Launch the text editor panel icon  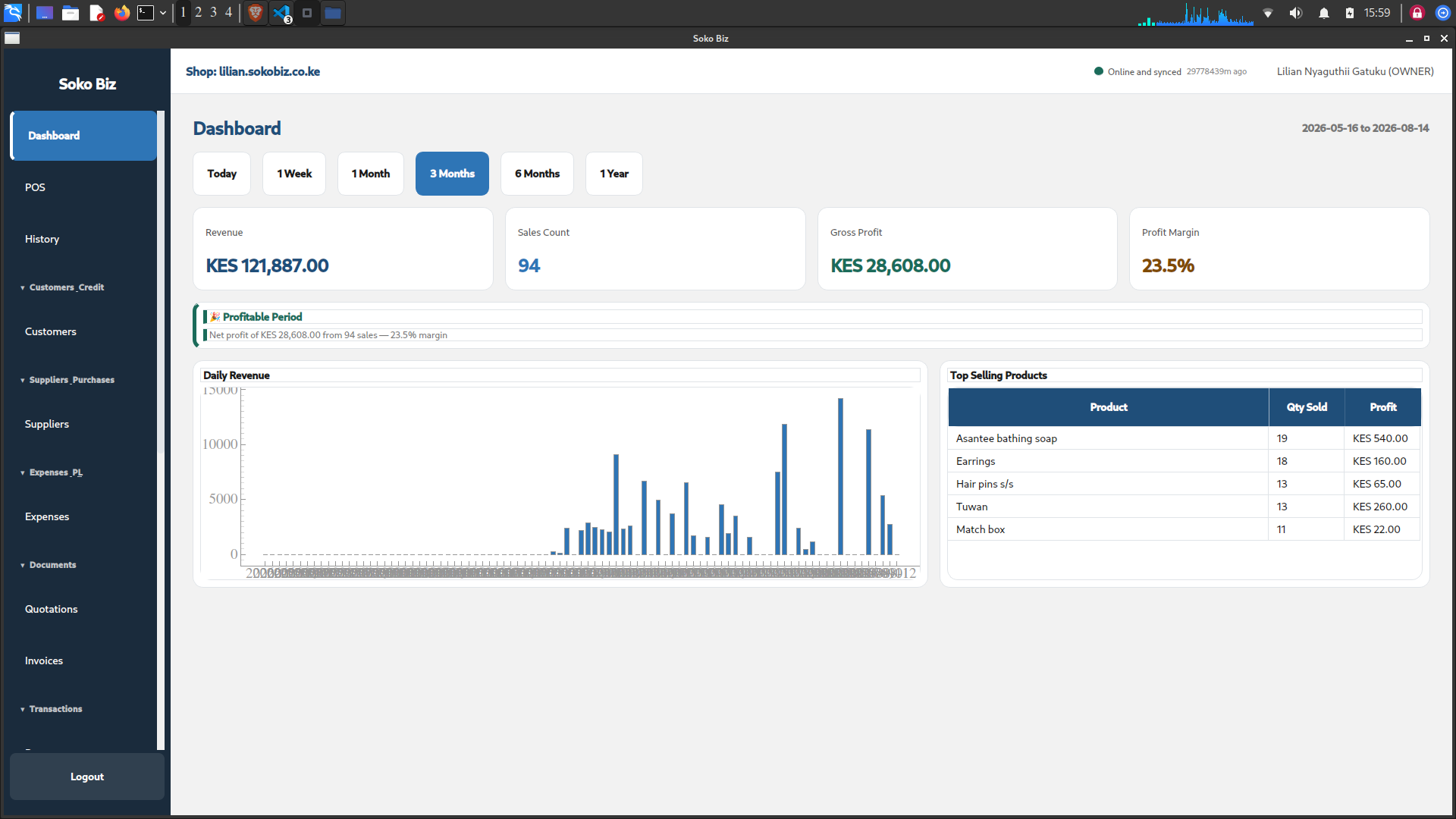pyautogui.click(x=96, y=13)
